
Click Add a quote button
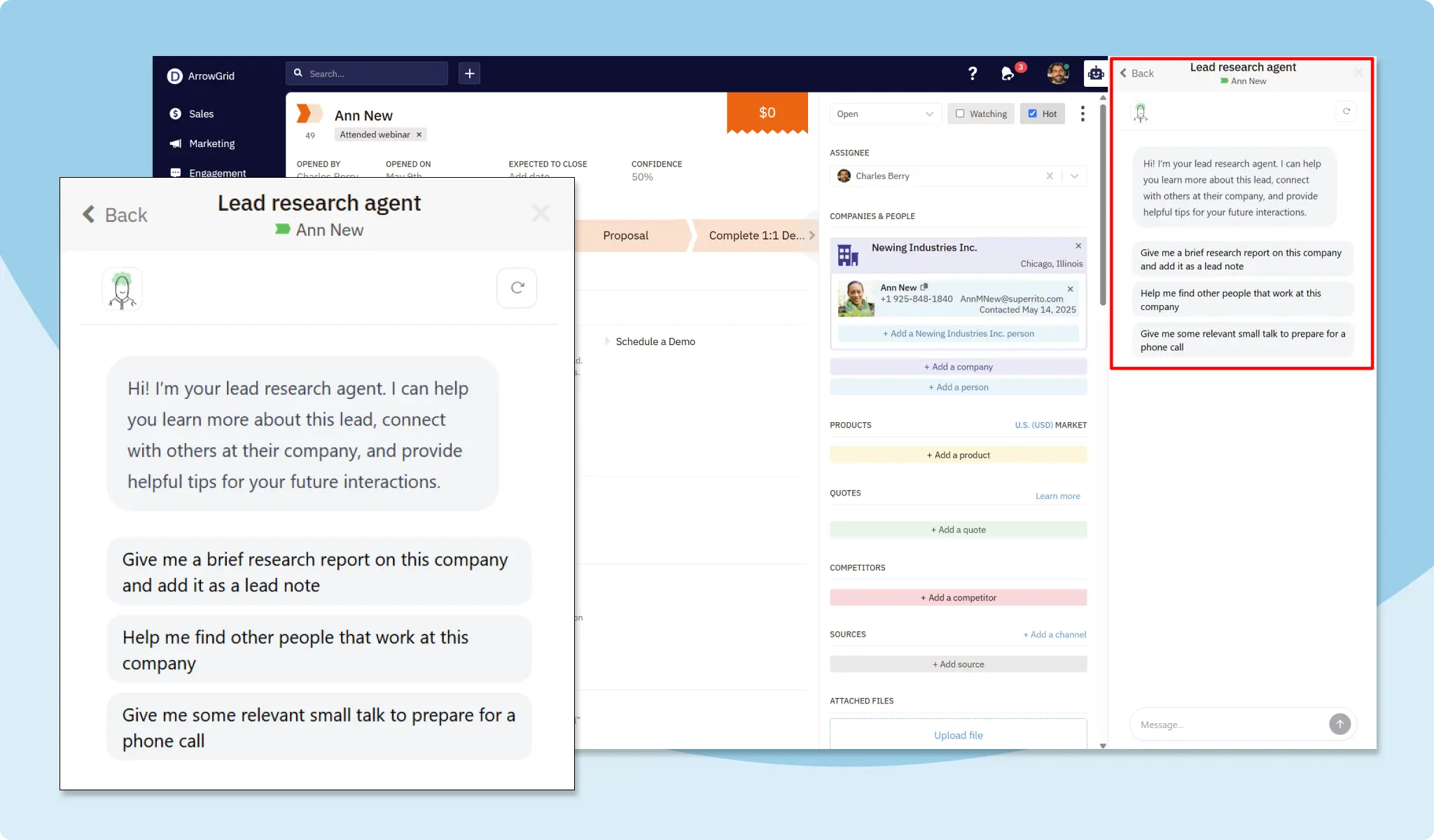coord(958,530)
